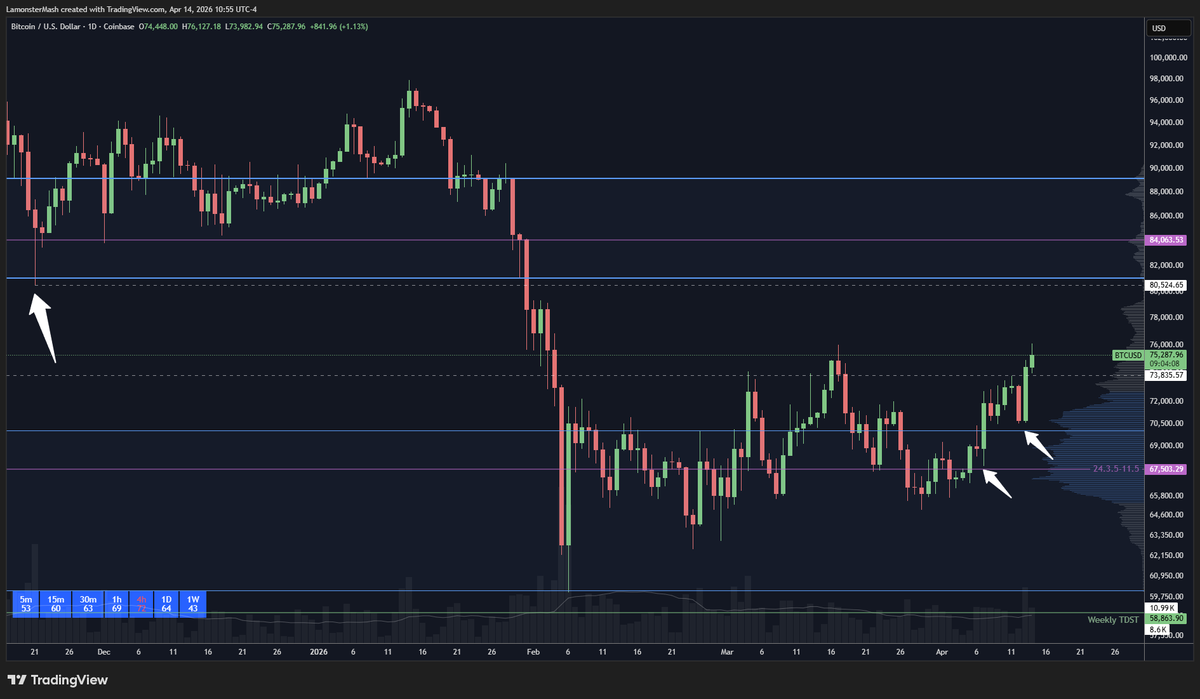Image resolution: width=1200 pixels, height=699 pixels.
Task: Click the Feb label on time axis
Action: pos(532,651)
